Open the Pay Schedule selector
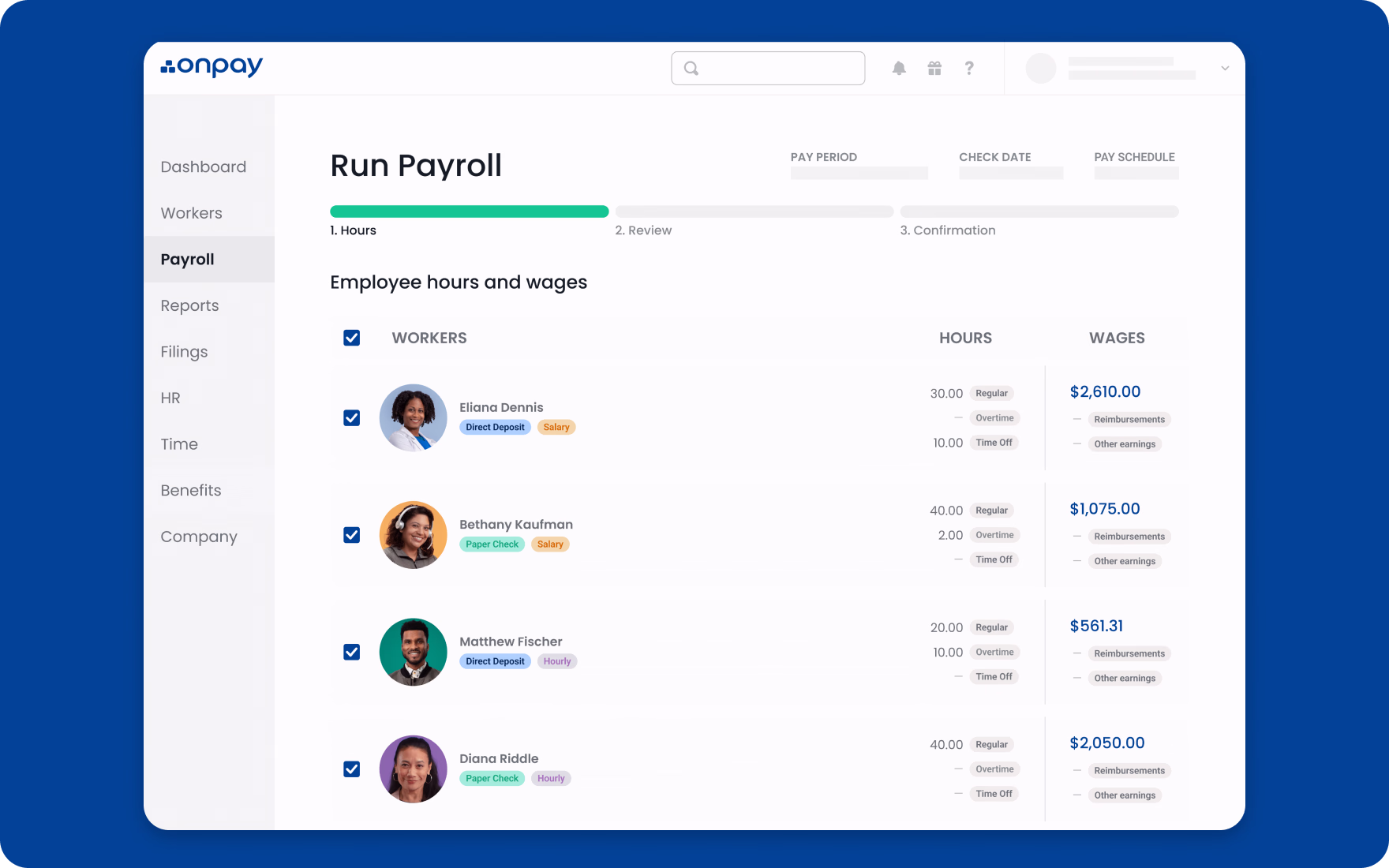 pos(1136,172)
